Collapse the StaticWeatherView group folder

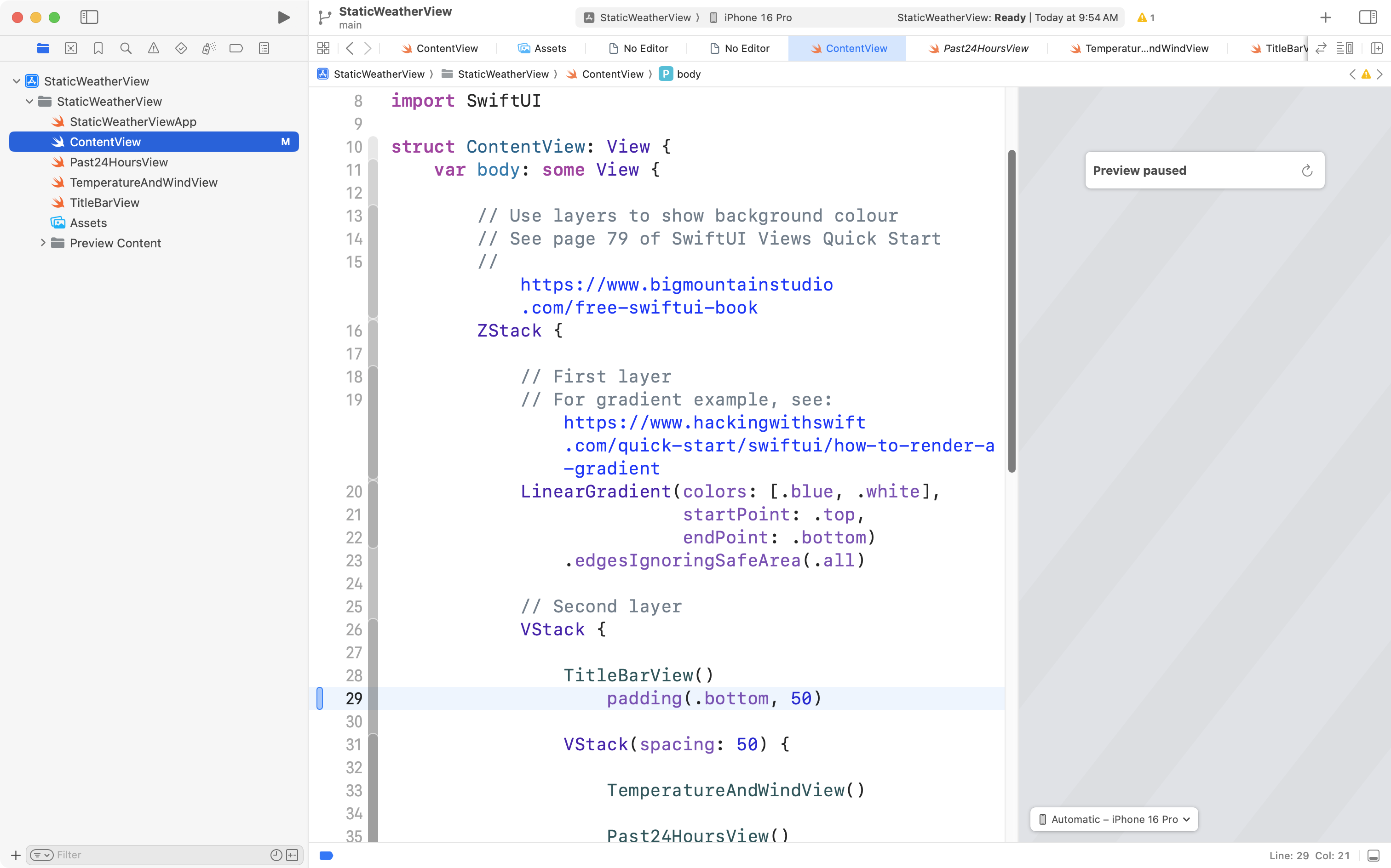pyautogui.click(x=29, y=102)
